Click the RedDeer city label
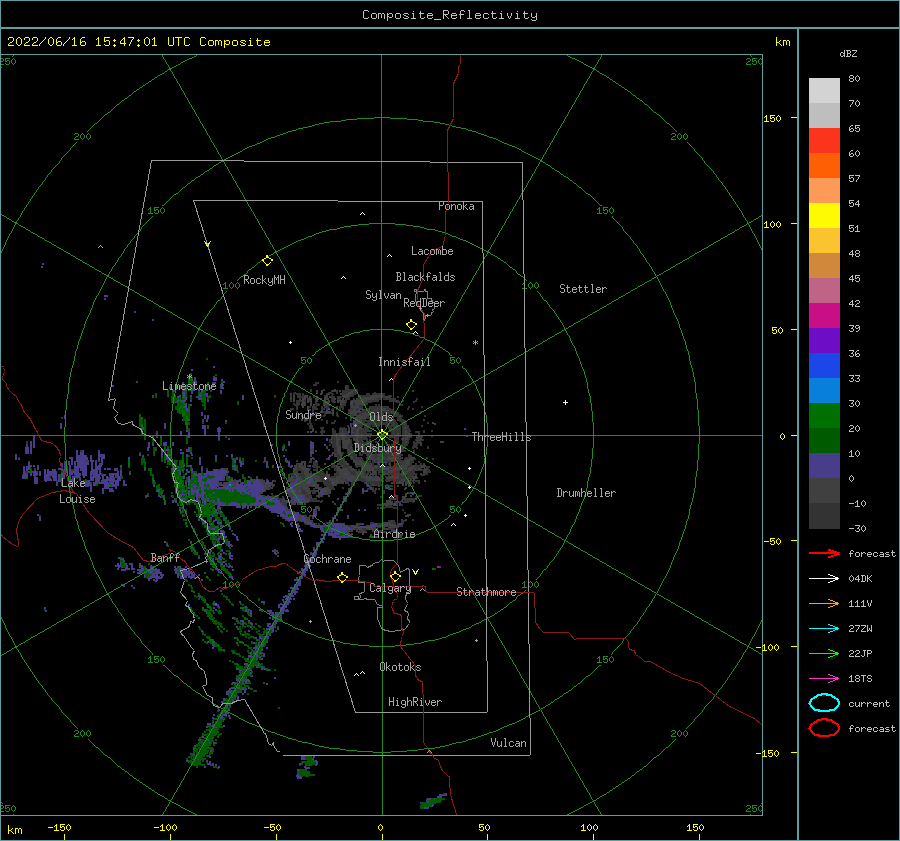 (424, 303)
